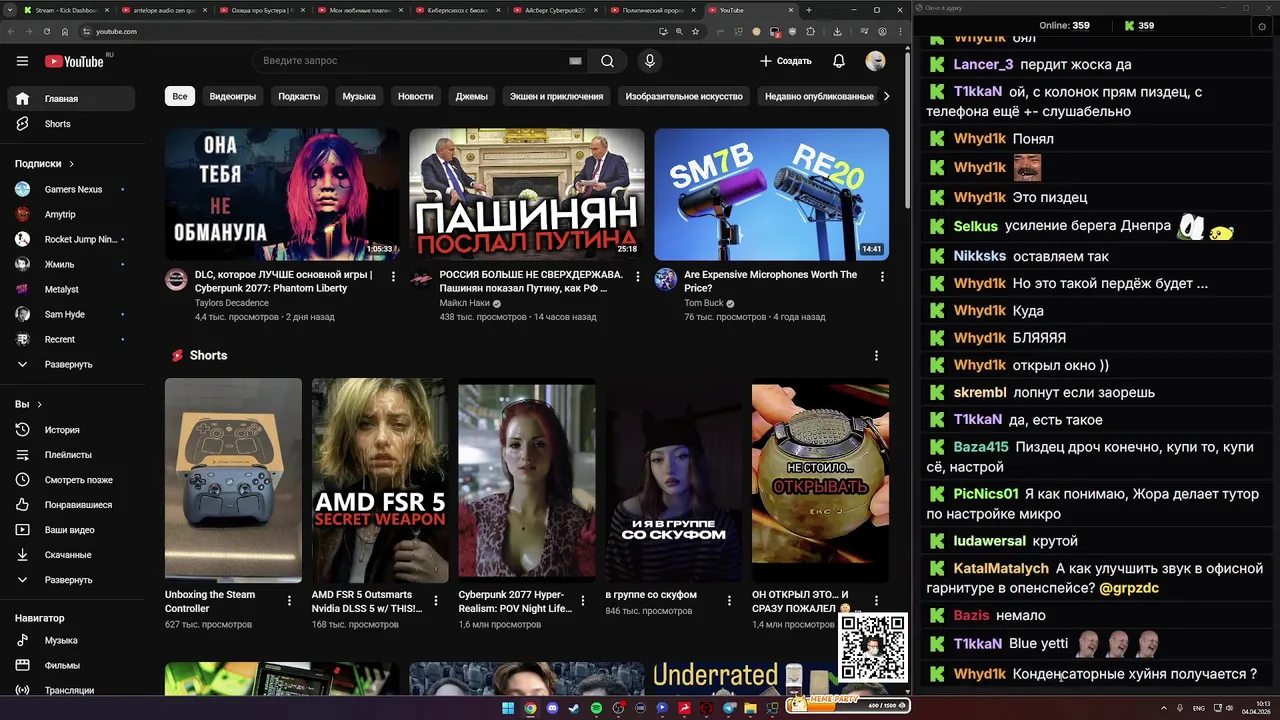Open Музыка under Навигатор
1280x720 pixels.
[x=71, y=640]
